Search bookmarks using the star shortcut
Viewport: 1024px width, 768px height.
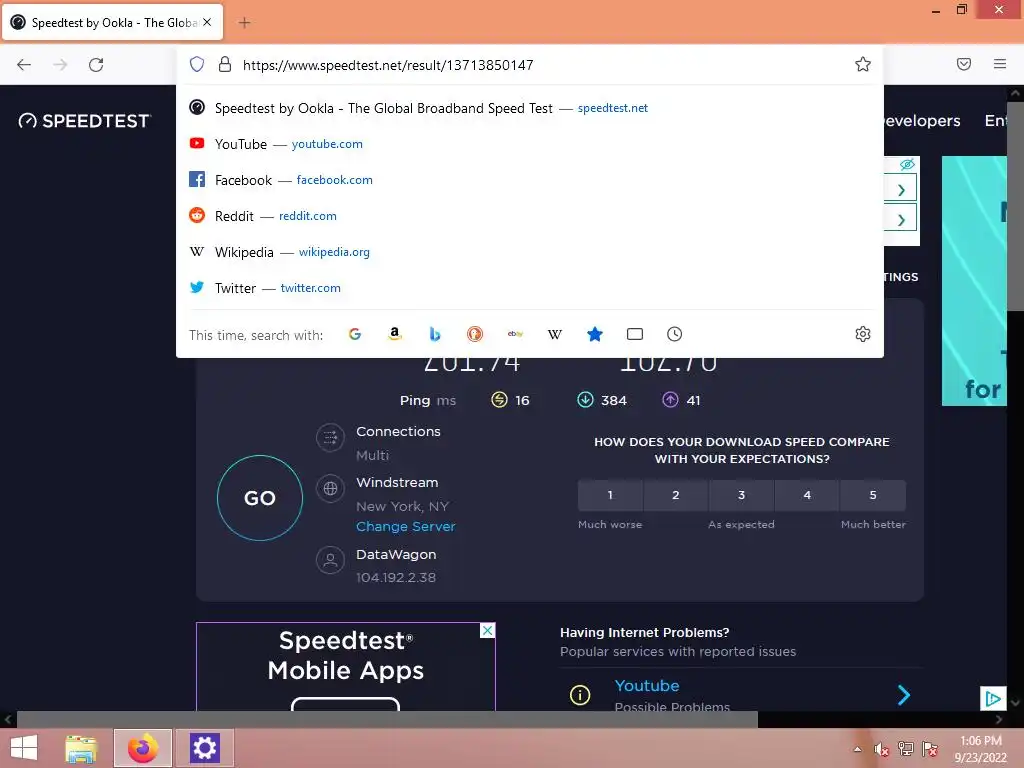click(x=595, y=334)
